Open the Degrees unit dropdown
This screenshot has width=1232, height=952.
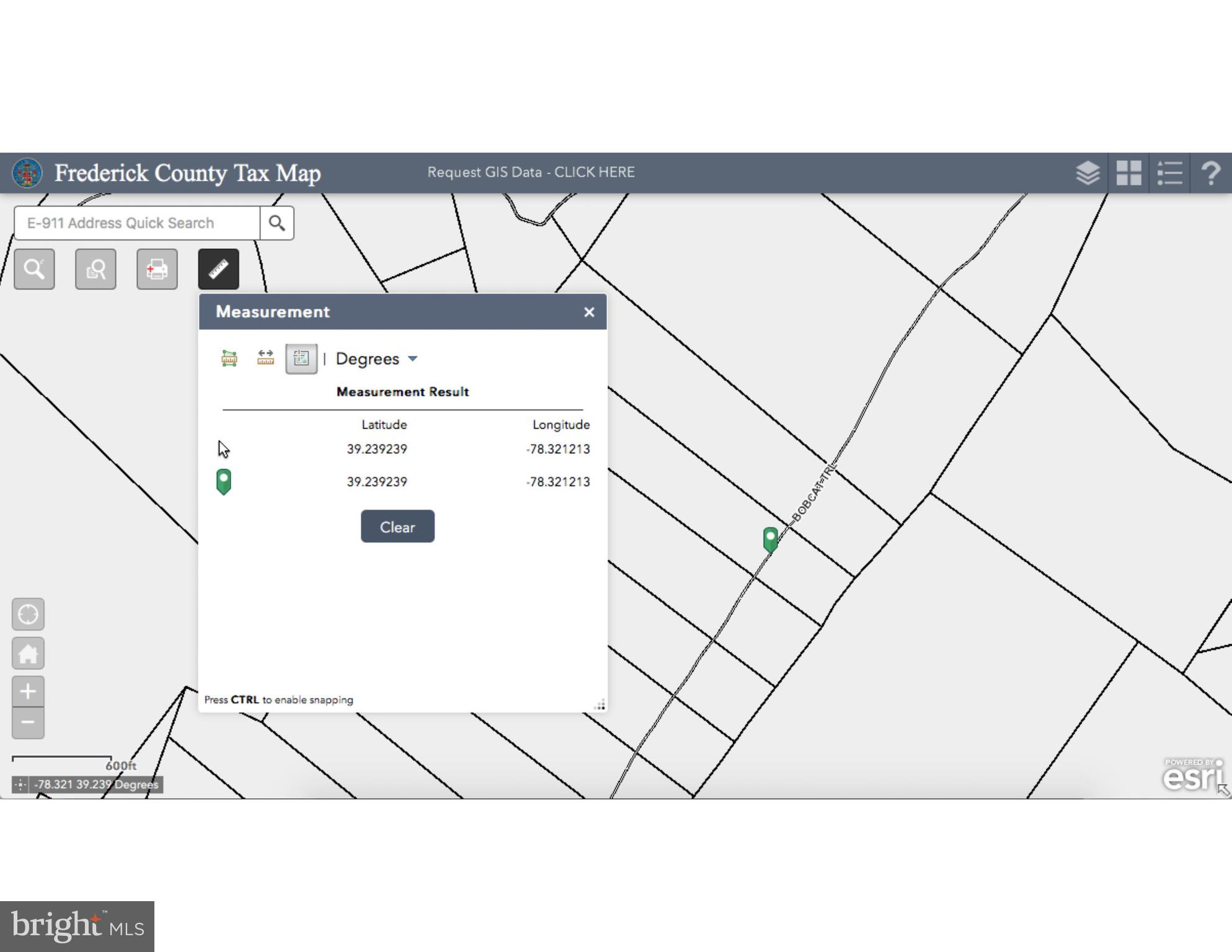[376, 359]
